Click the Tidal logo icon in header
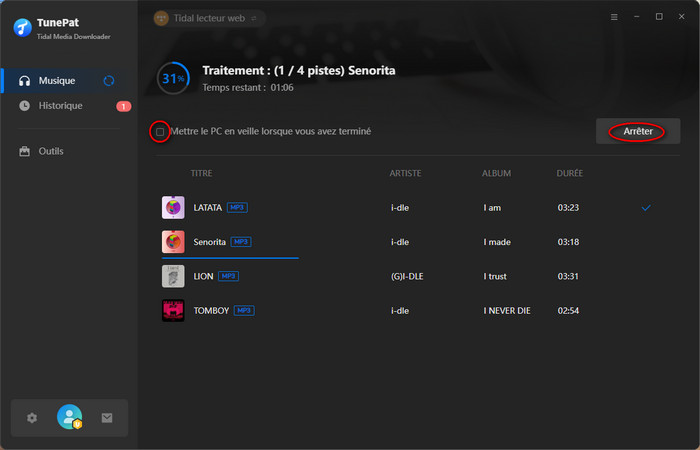Image resolution: width=700 pixels, height=450 pixels. (161, 18)
